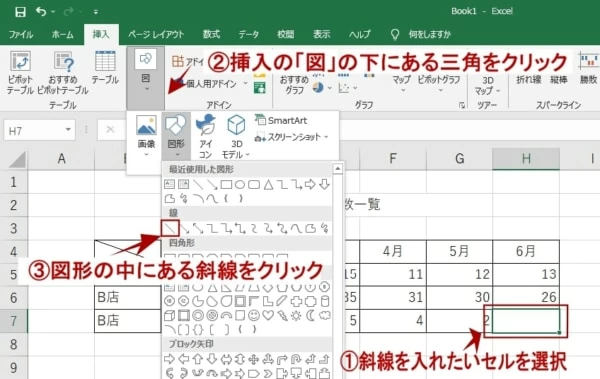Select cross (plus) shape
This screenshot has width=600, height=379.
click(296, 301)
